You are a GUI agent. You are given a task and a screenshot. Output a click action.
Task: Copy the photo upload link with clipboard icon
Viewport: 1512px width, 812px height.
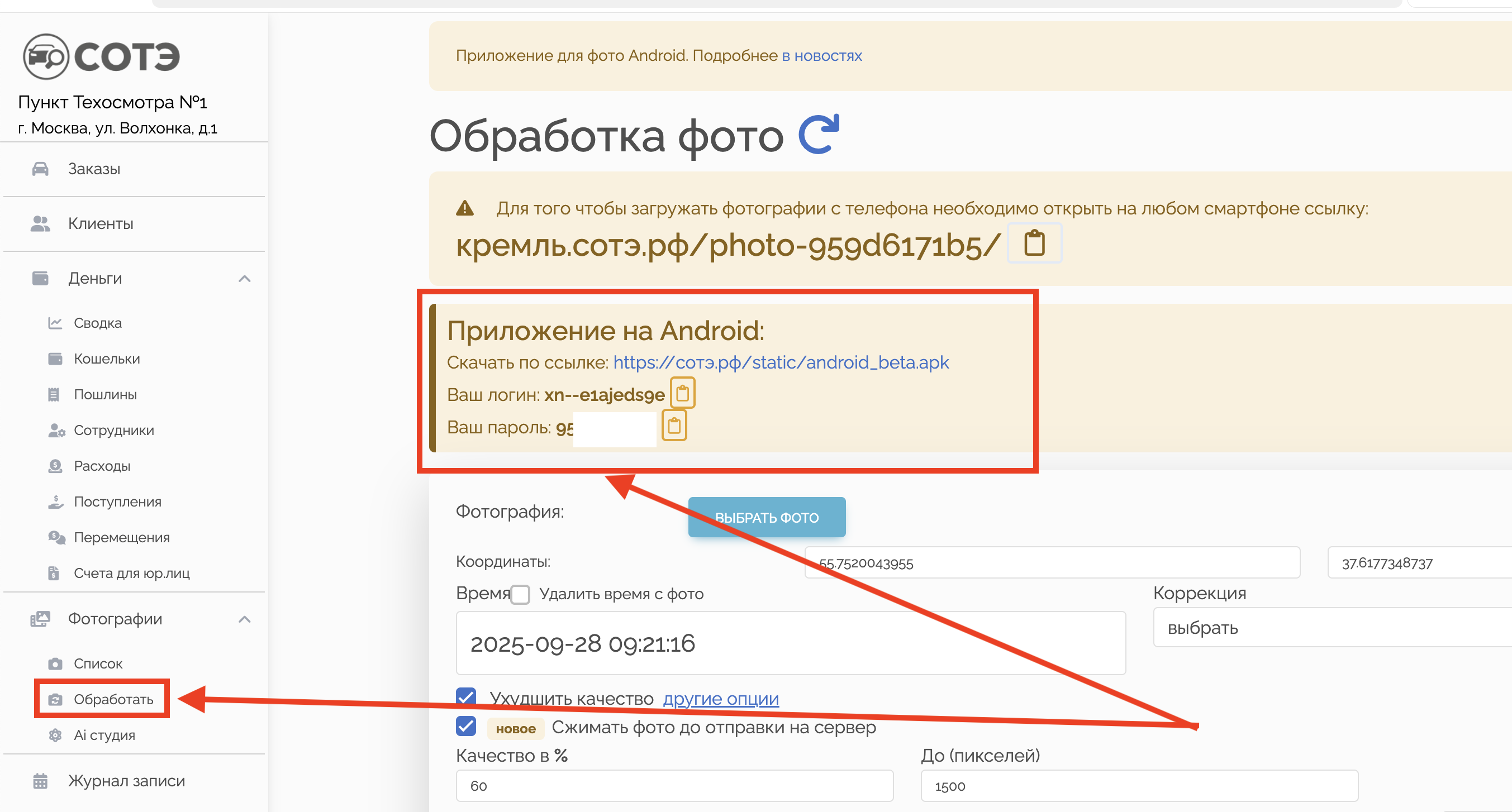[x=1034, y=243]
